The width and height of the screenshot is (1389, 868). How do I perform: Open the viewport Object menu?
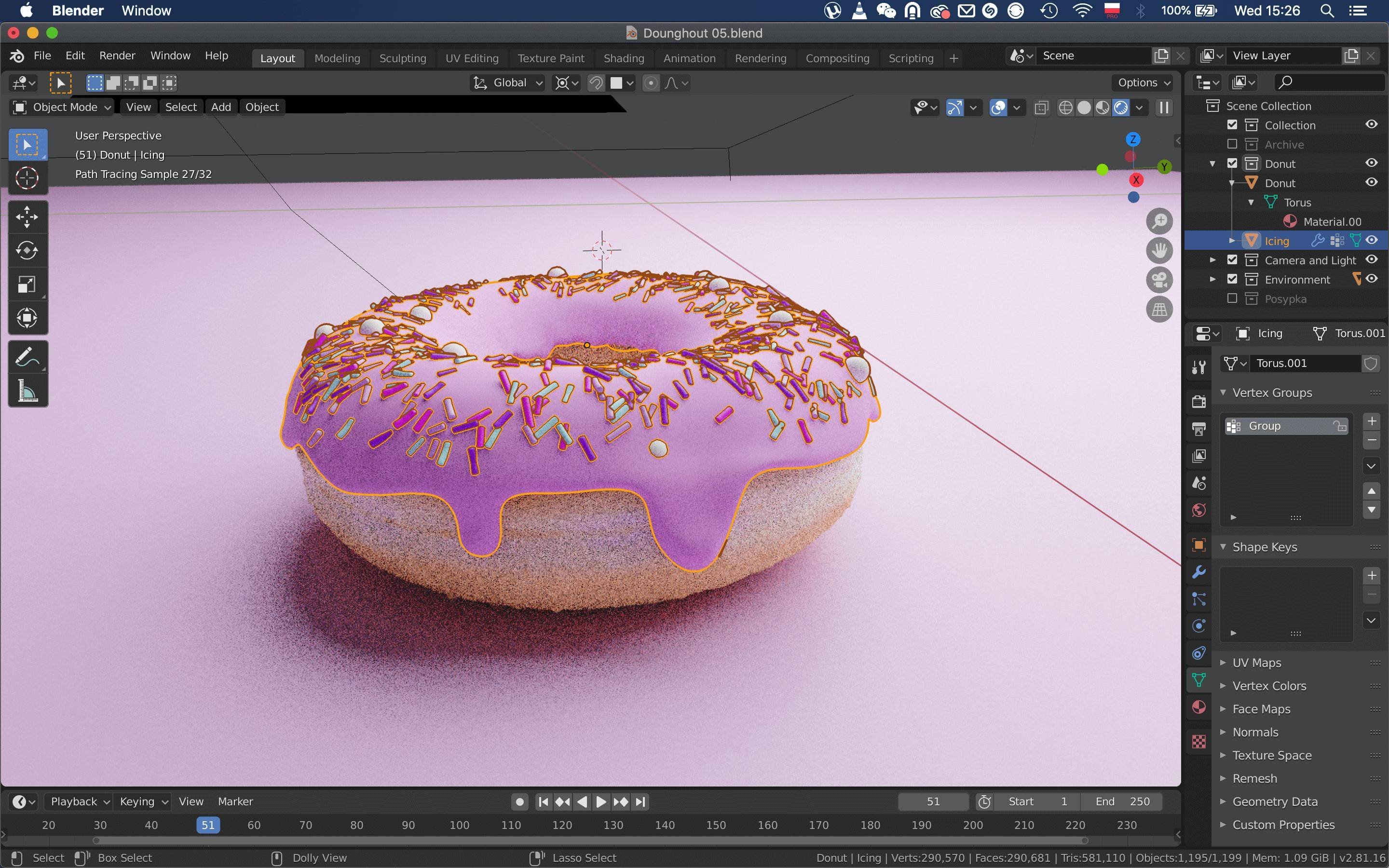tap(262, 108)
